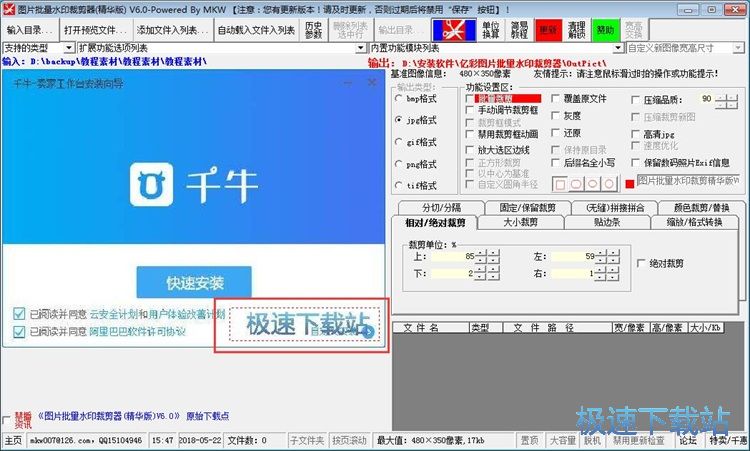Click the app icon in title bar

(x=9, y=9)
